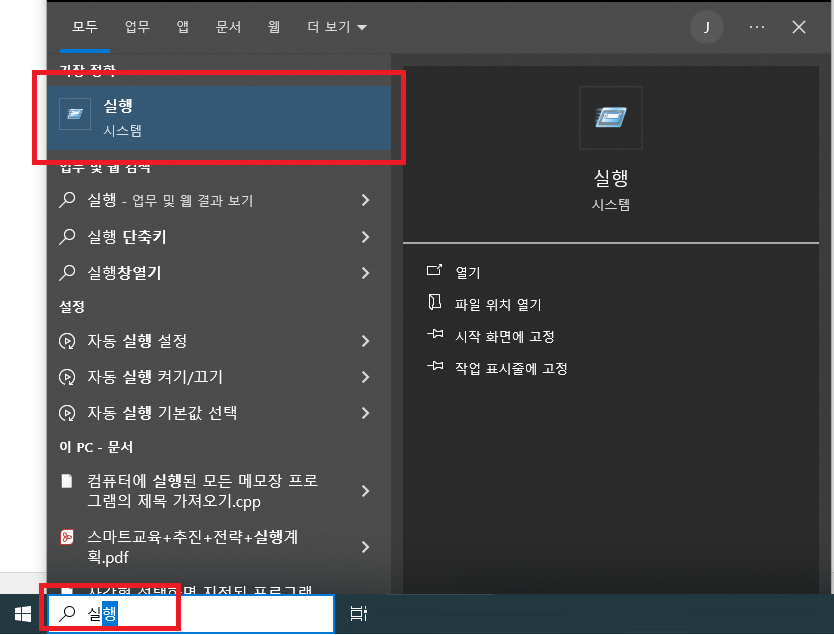
Task: Switch to the 모두 tab
Action: click(85, 27)
